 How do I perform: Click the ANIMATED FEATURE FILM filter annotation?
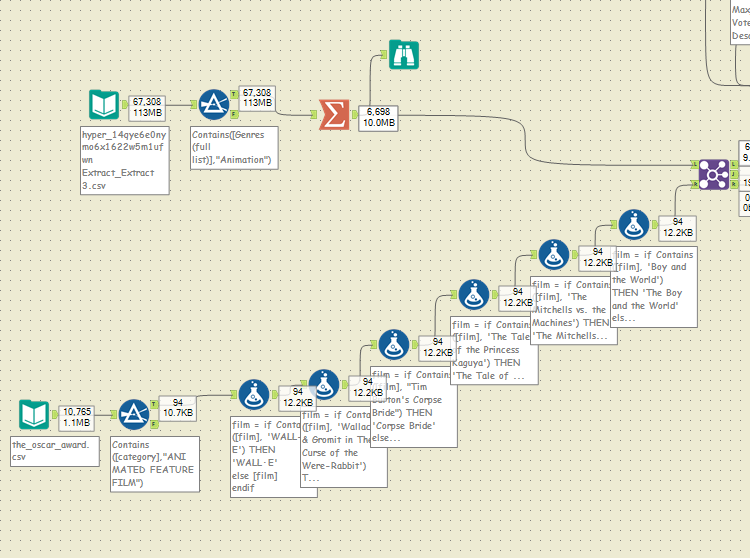[x=155, y=464]
